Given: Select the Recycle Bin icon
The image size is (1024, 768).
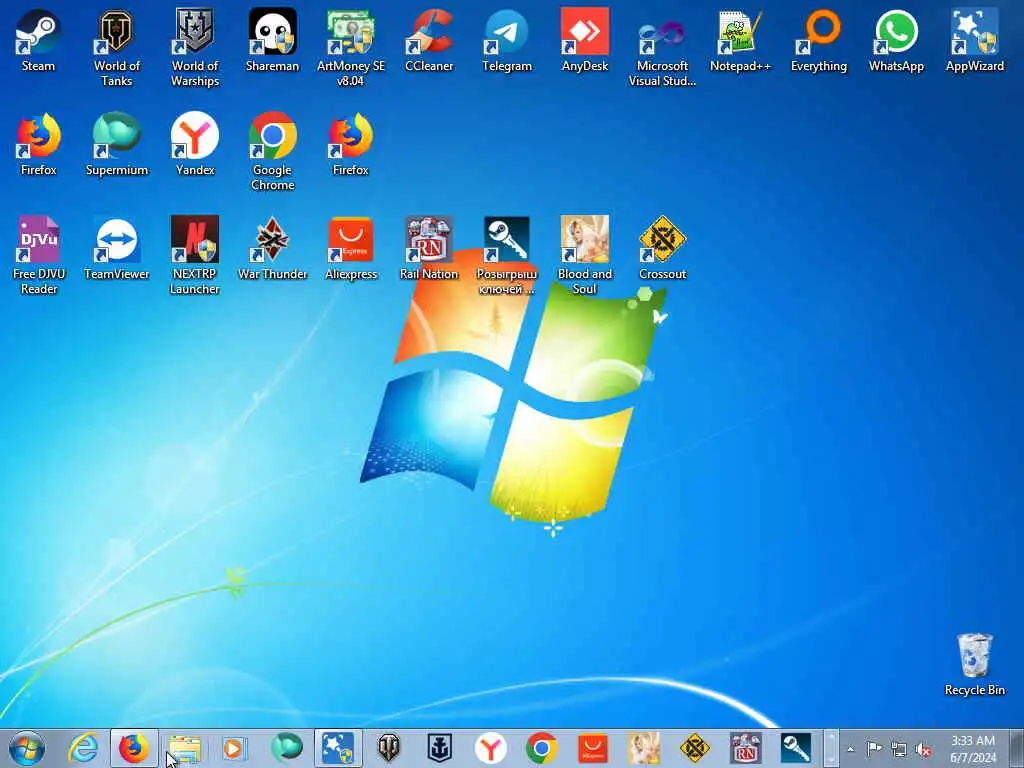Looking at the screenshot, I should [x=974, y=664].
